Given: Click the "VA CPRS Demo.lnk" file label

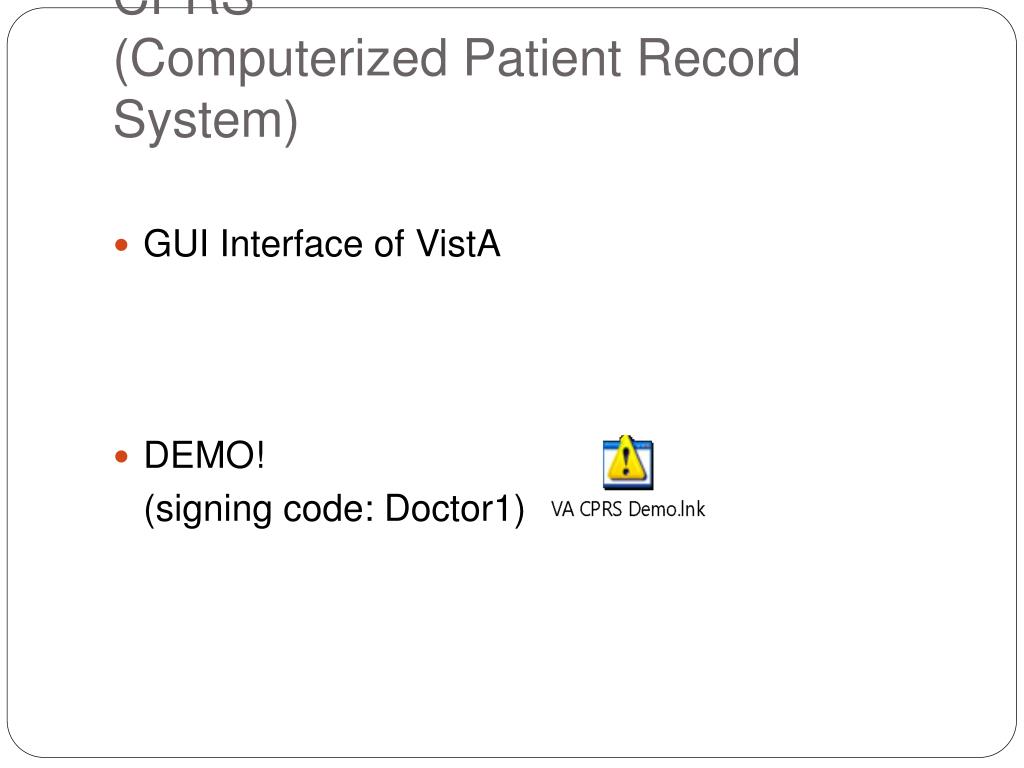Looking at the screenshot, I should (628, 509).
